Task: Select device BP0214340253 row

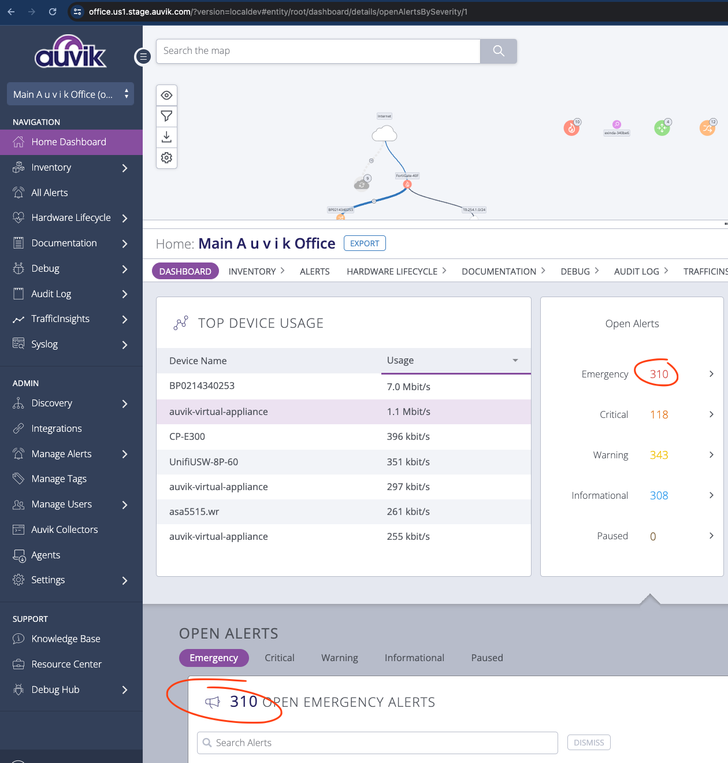Action: point(344,386)
